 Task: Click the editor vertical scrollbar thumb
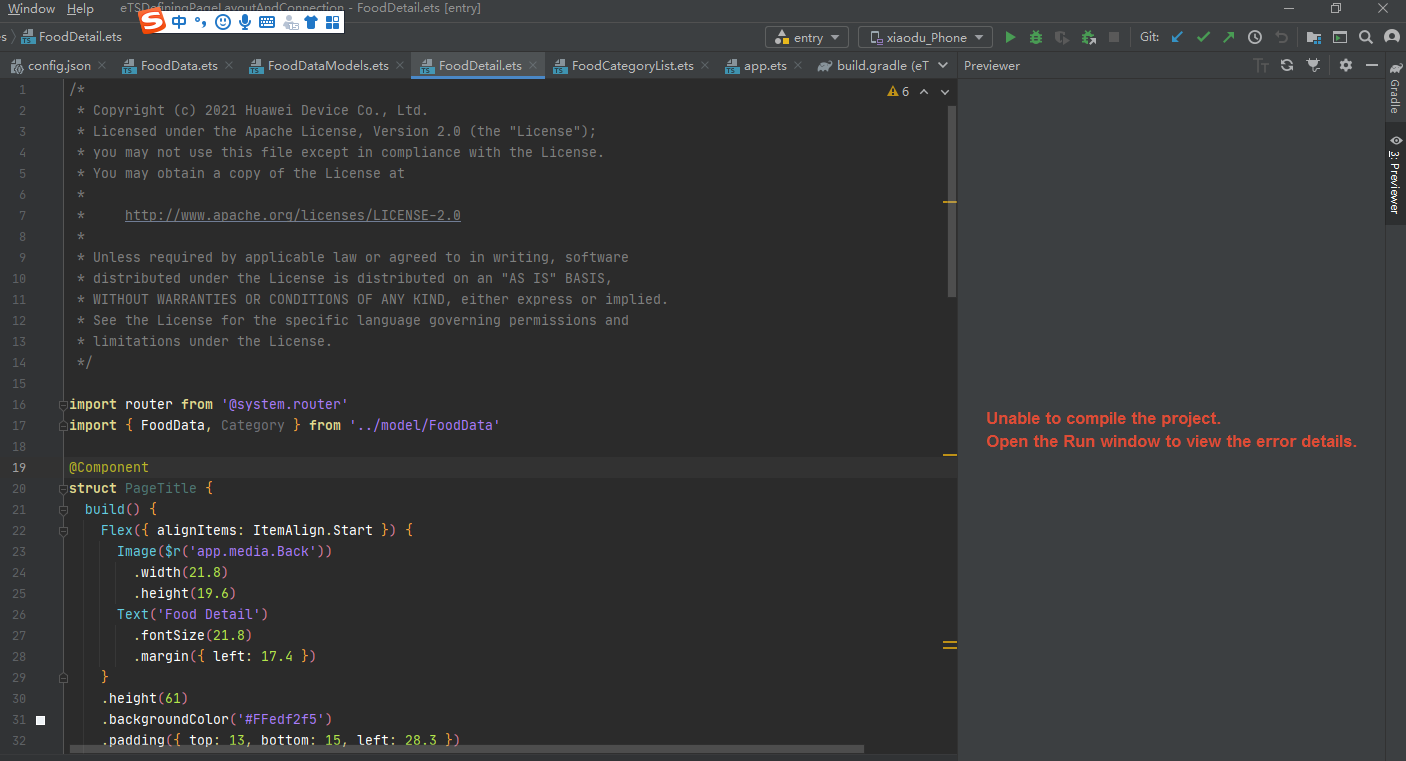click(x=952, y=200)
